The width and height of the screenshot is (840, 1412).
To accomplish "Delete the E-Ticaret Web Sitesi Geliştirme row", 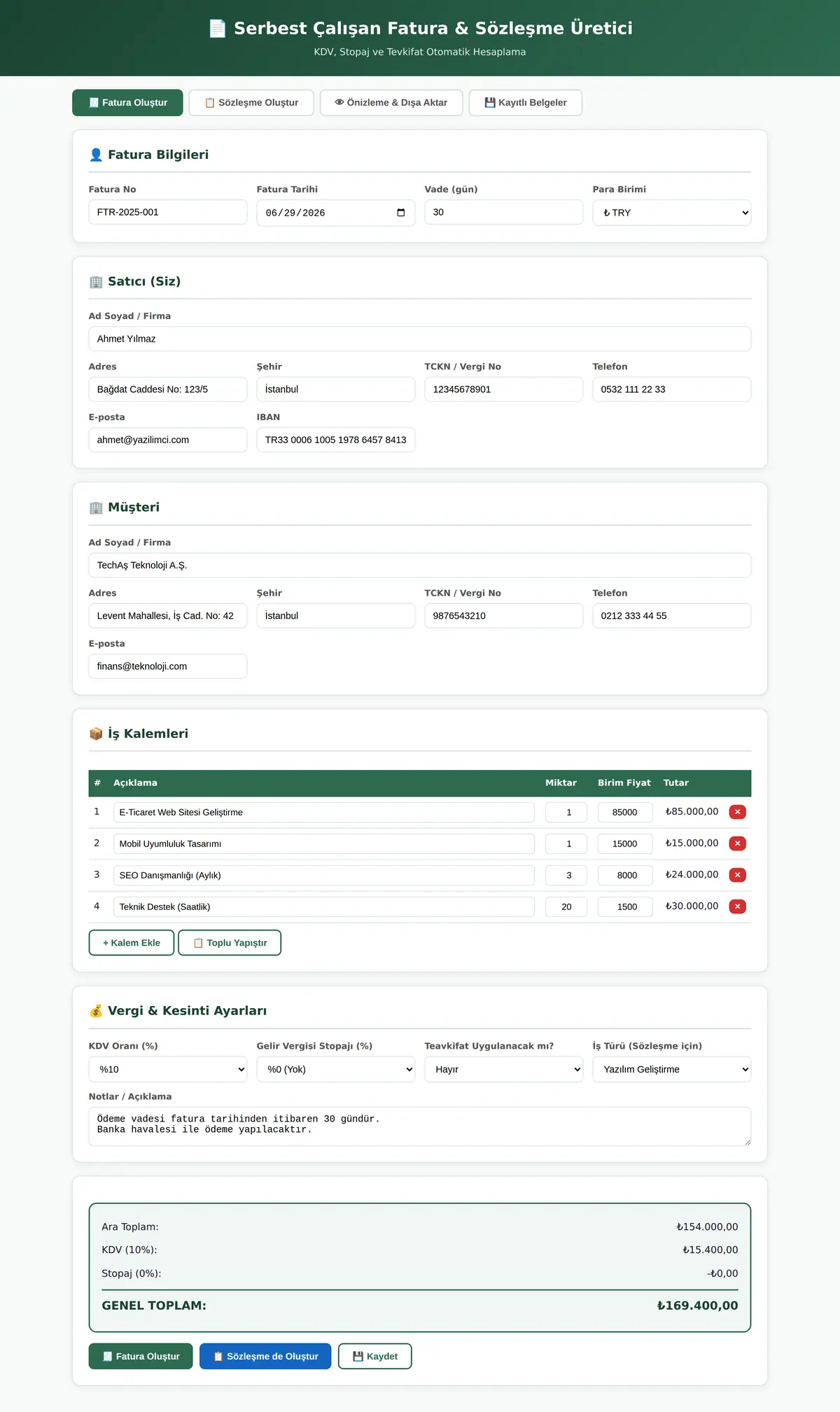I will click(x=737, y=812).
